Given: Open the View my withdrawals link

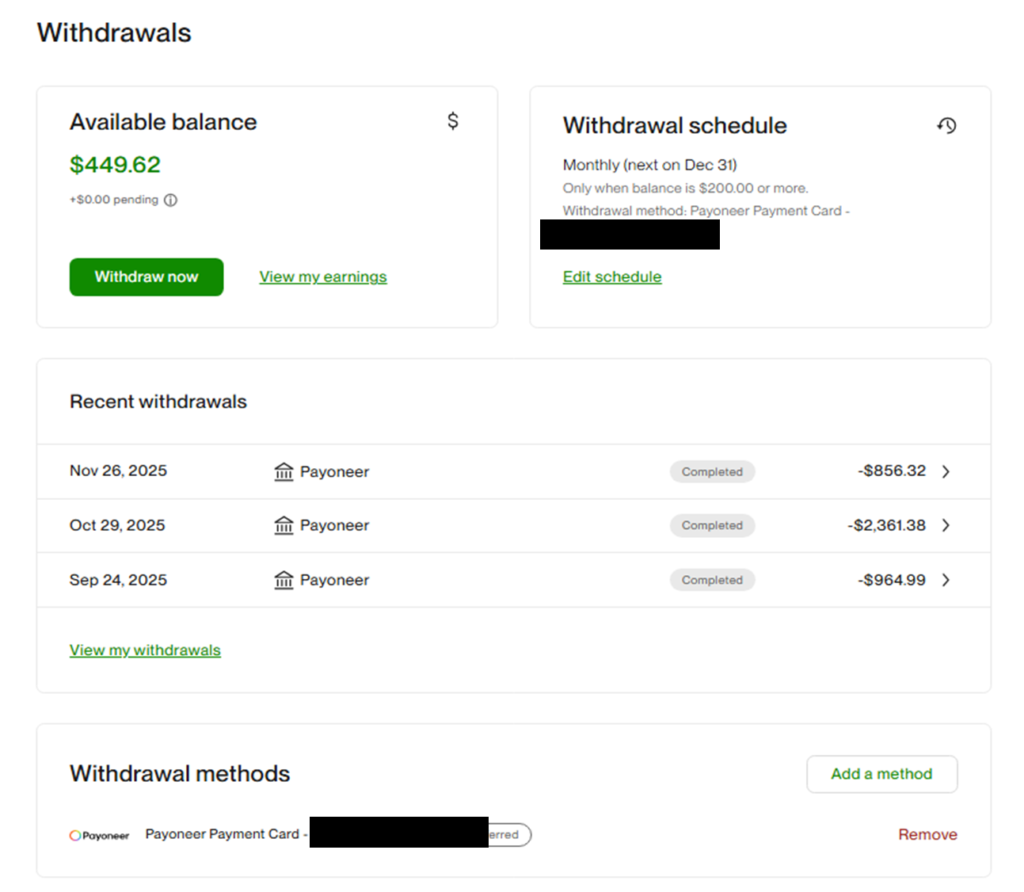Looking at the screenshot, I should [145, 650].
